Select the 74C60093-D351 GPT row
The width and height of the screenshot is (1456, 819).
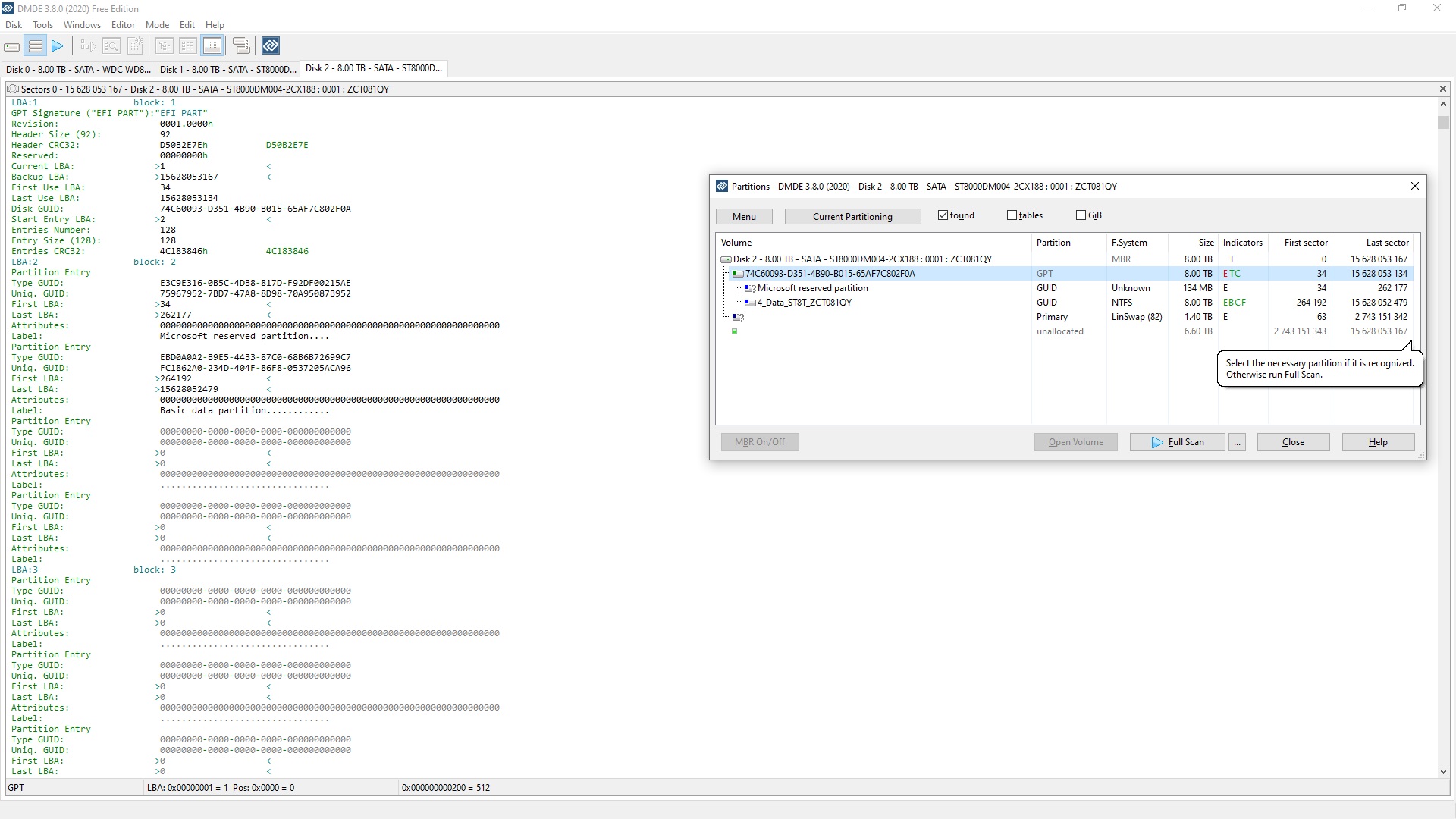click(x=1065, y=274)
